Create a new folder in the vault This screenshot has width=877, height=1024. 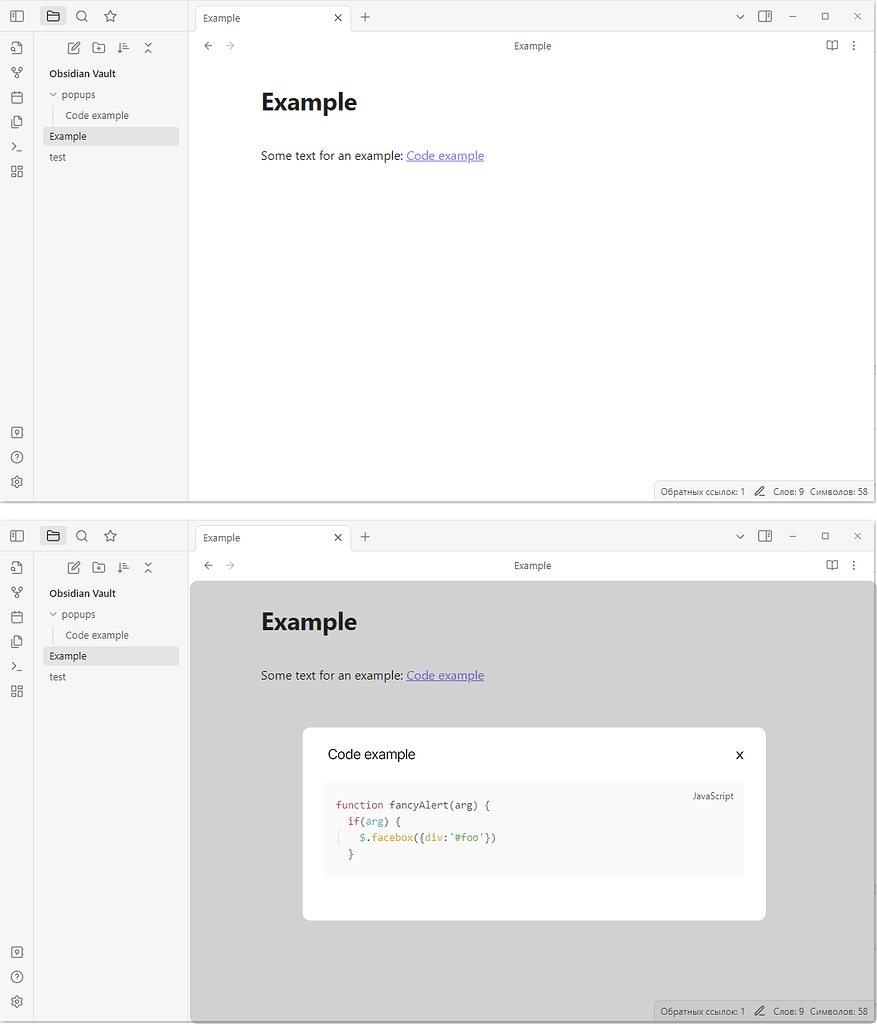pos(98,47)
